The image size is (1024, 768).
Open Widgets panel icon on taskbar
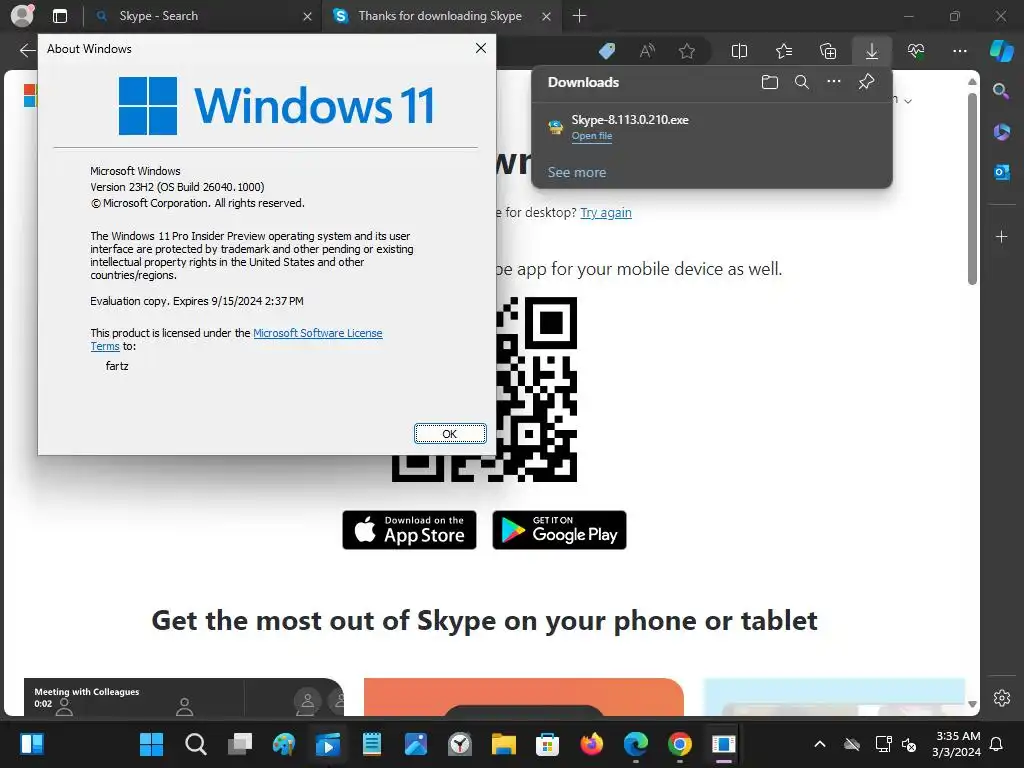[31, 744]
